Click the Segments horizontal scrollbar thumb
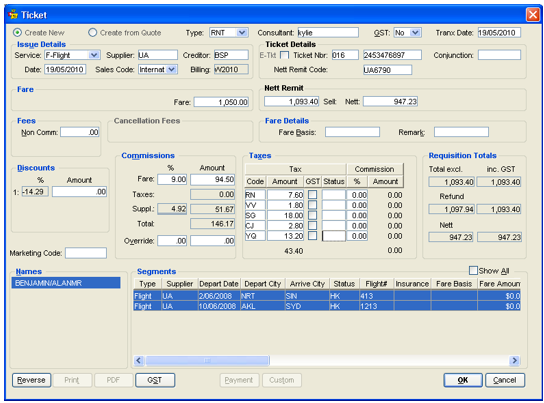544x403 pixels. tap(207, 360)
